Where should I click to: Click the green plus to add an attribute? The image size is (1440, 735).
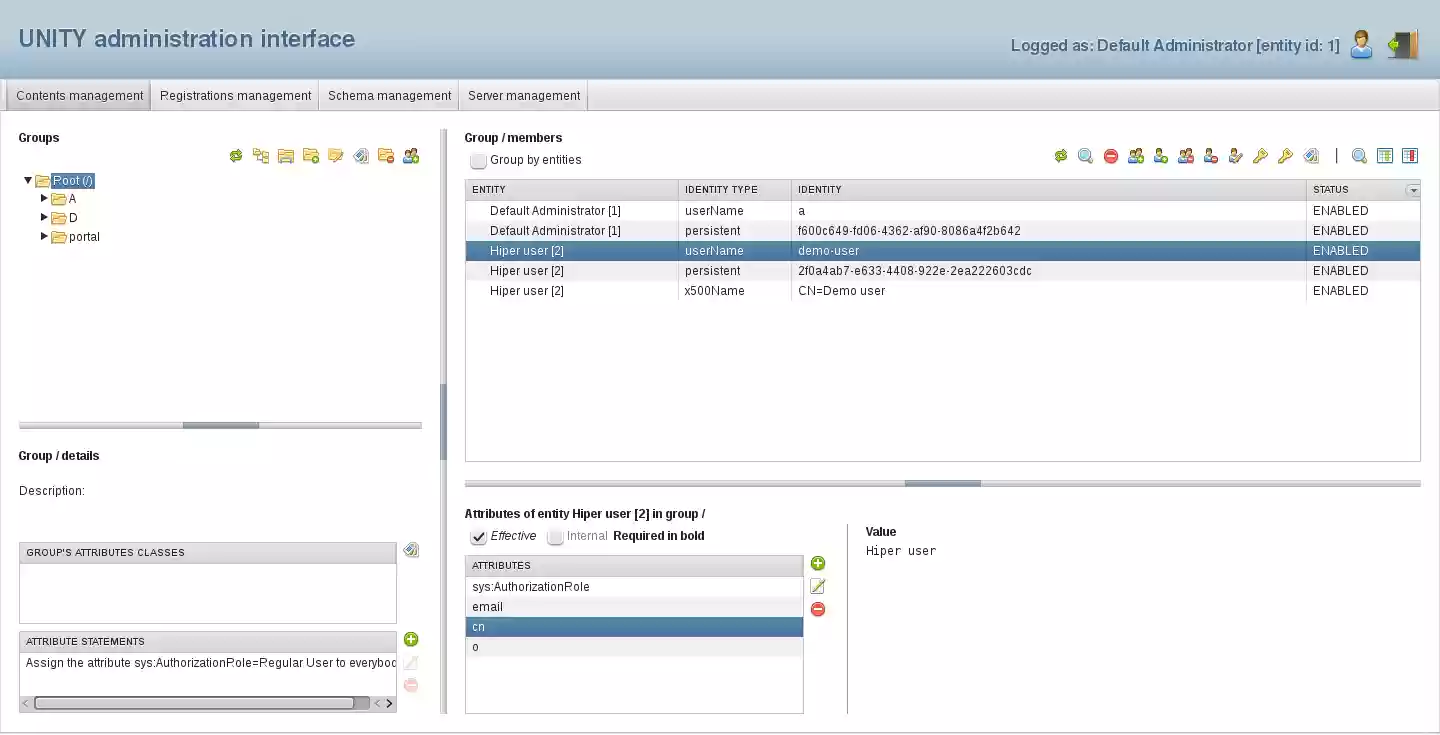coord(818,563)
